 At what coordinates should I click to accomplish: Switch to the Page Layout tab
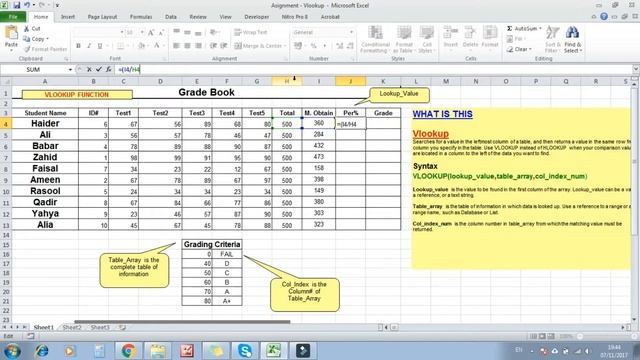pyautogui.click(x=102, y=17)
